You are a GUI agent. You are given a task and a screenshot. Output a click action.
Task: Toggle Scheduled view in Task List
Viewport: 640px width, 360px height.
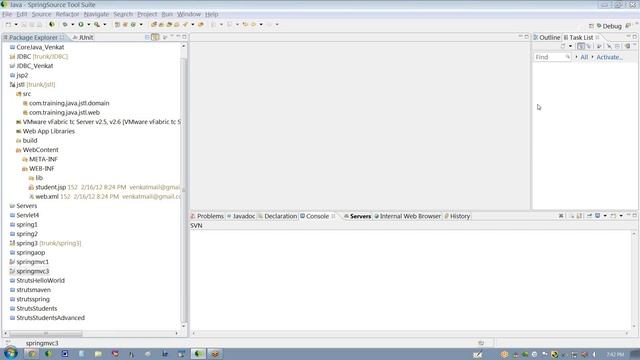click(588, 46)
